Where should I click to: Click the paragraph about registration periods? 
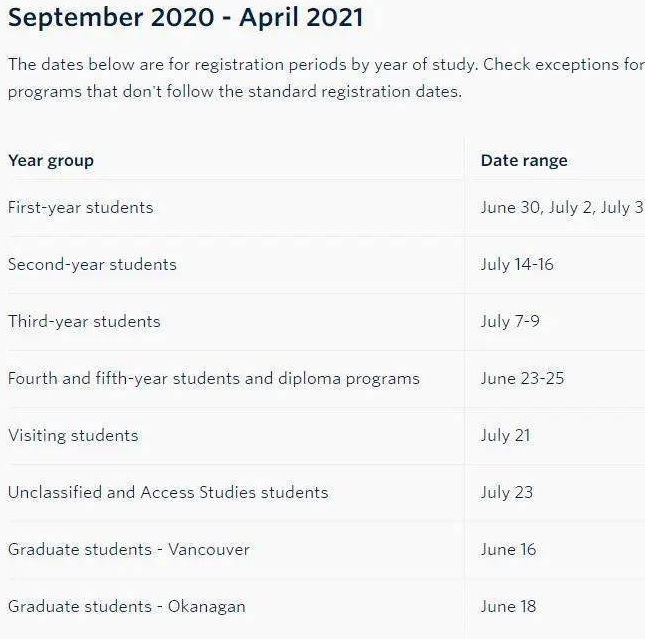click(x=326, y=78)
